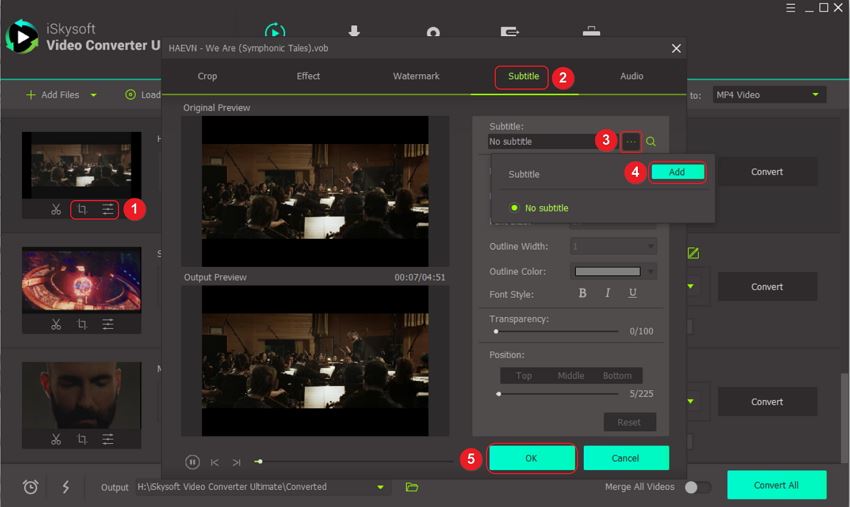Toggle bold font style

click(583, 293)
